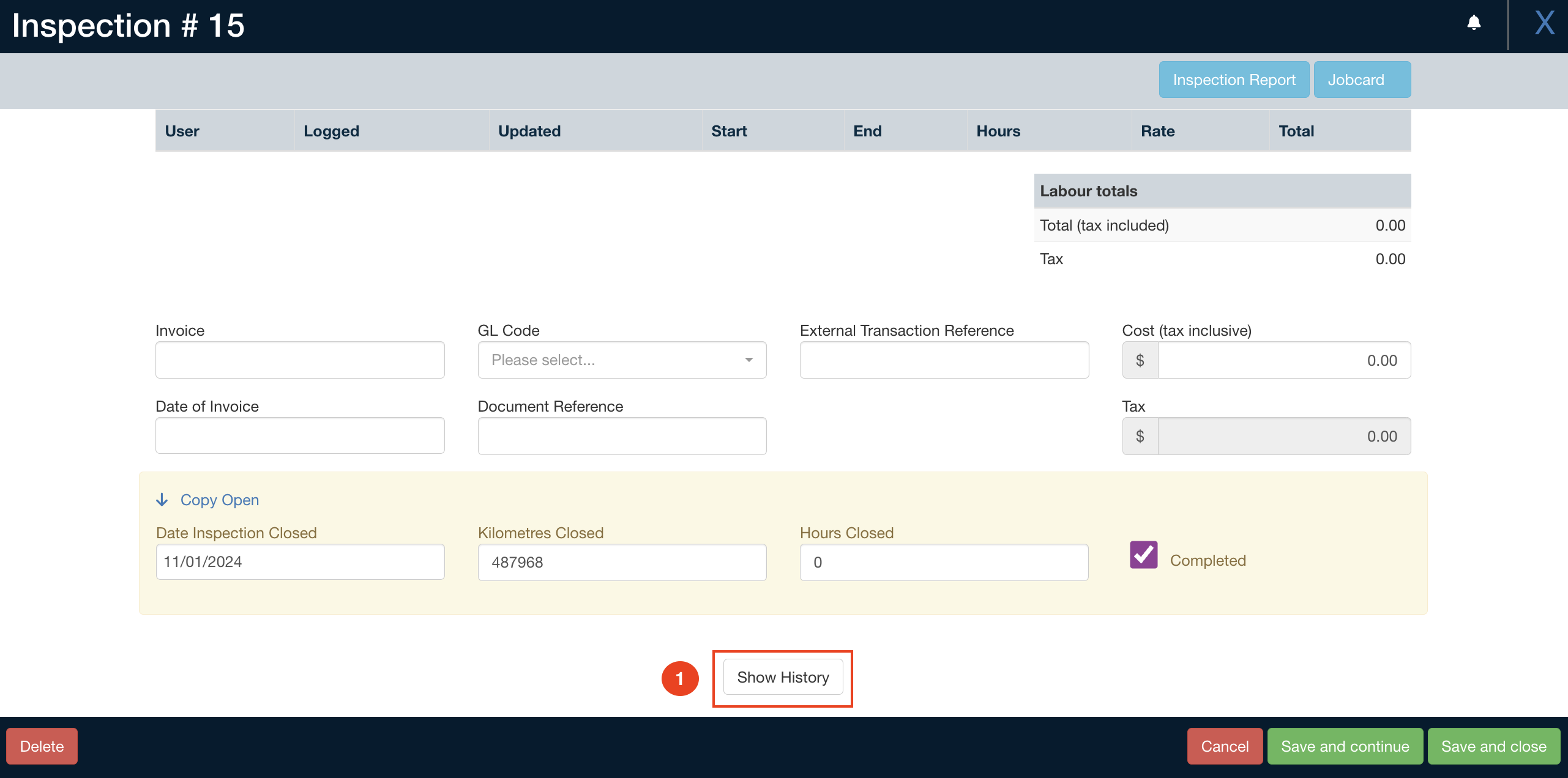Click the red step 1 marker
The image size is (1568, 778).
point(680,678)
